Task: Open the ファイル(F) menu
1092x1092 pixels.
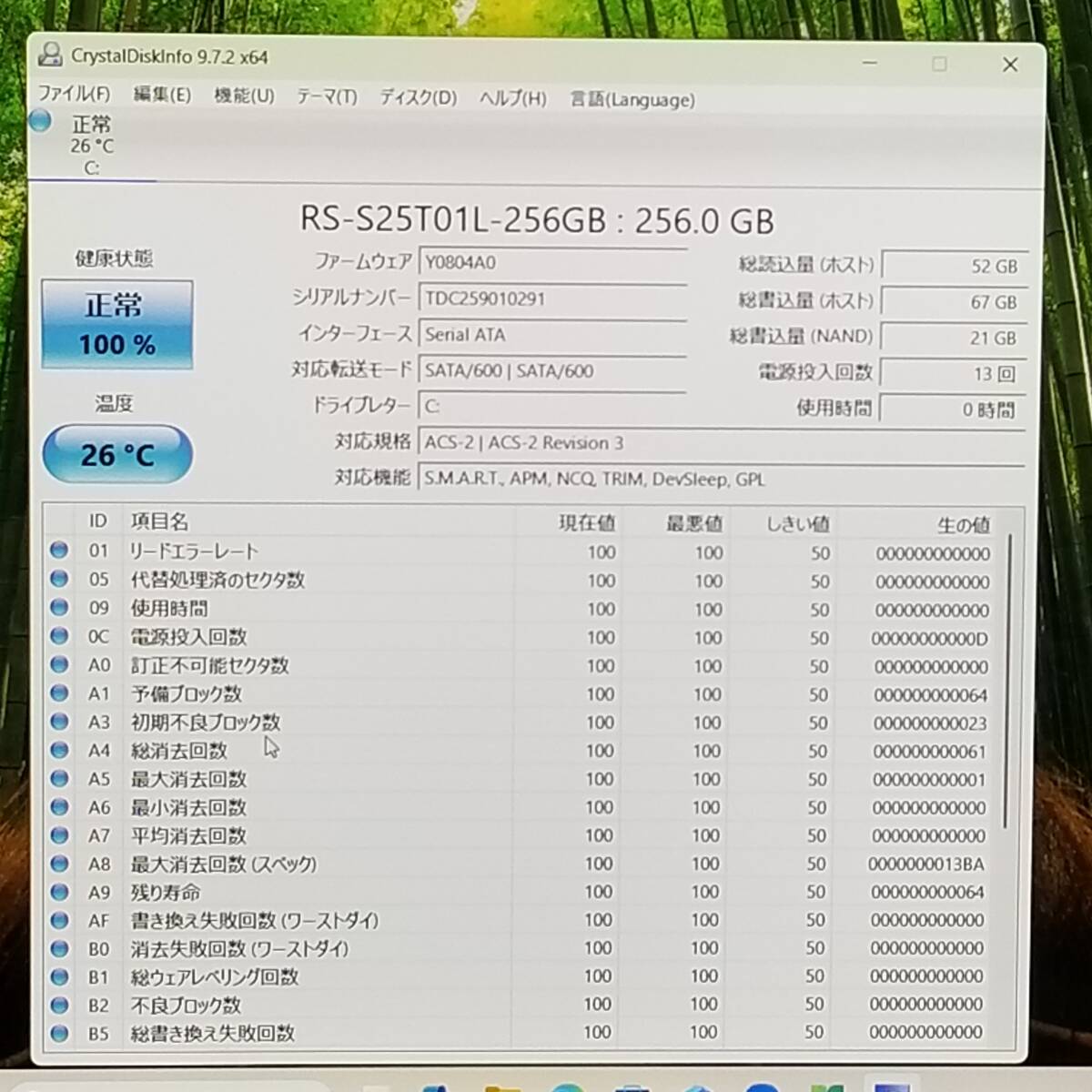Action: click(74, 95)
